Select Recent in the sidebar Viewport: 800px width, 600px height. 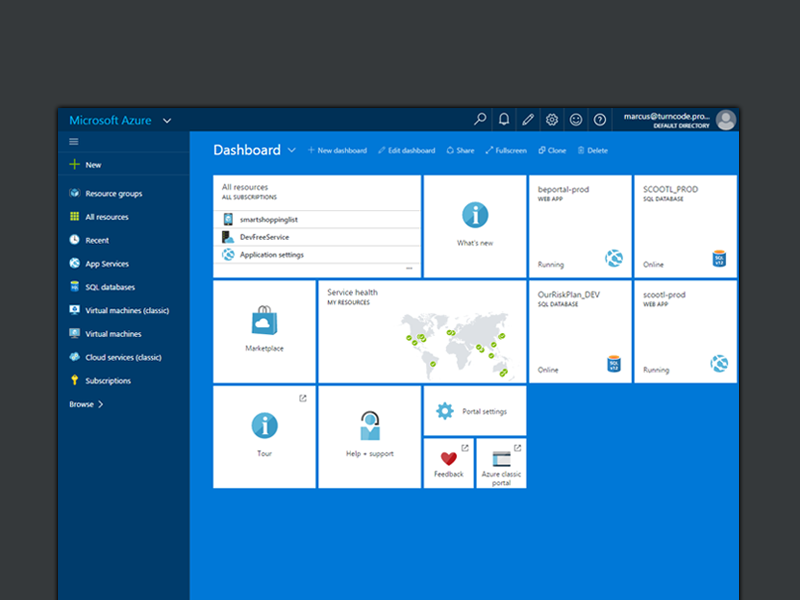pyautogui.click(x=97, y=240)
